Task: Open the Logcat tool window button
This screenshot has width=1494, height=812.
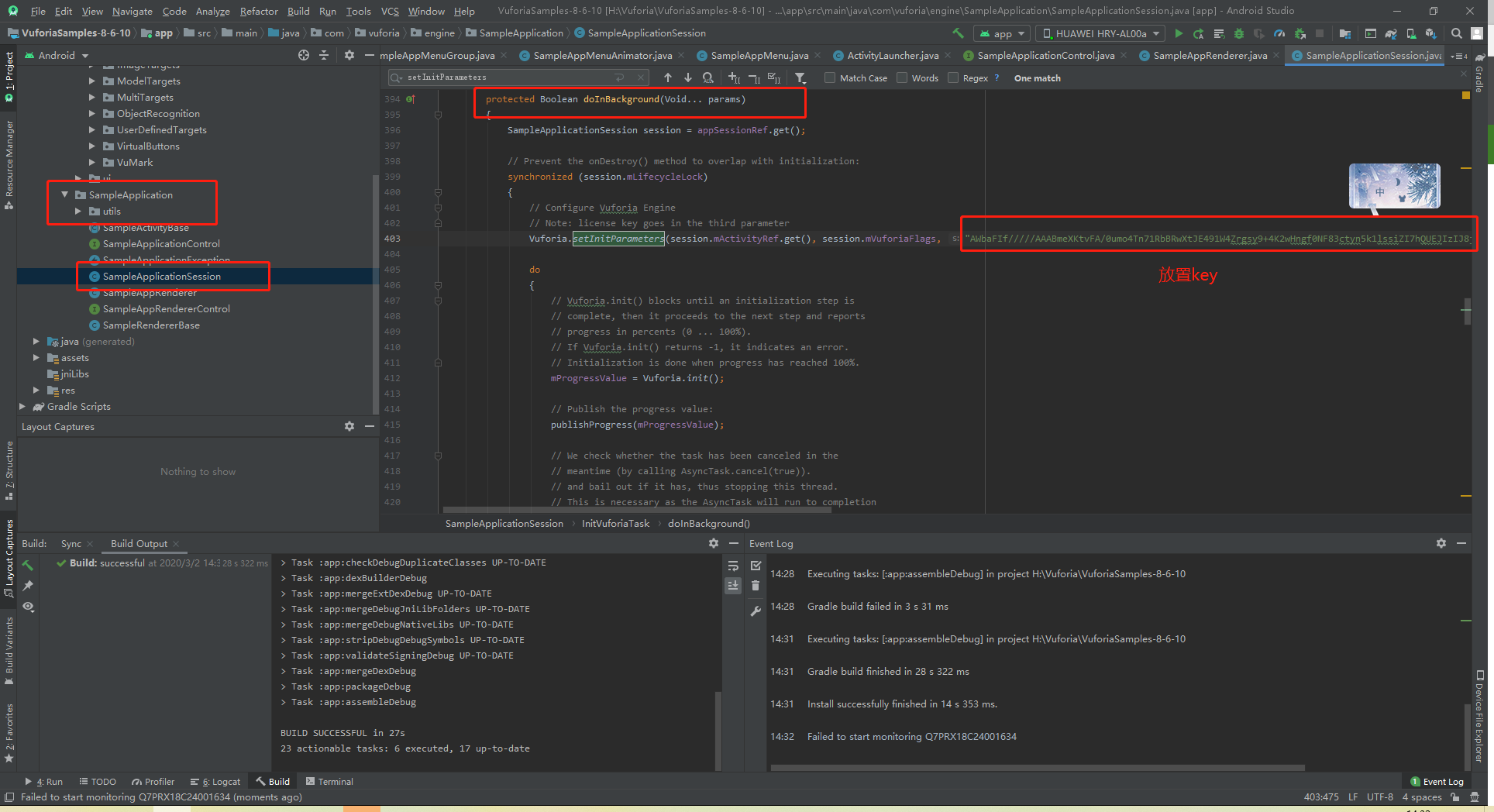Action: [216, 781]
